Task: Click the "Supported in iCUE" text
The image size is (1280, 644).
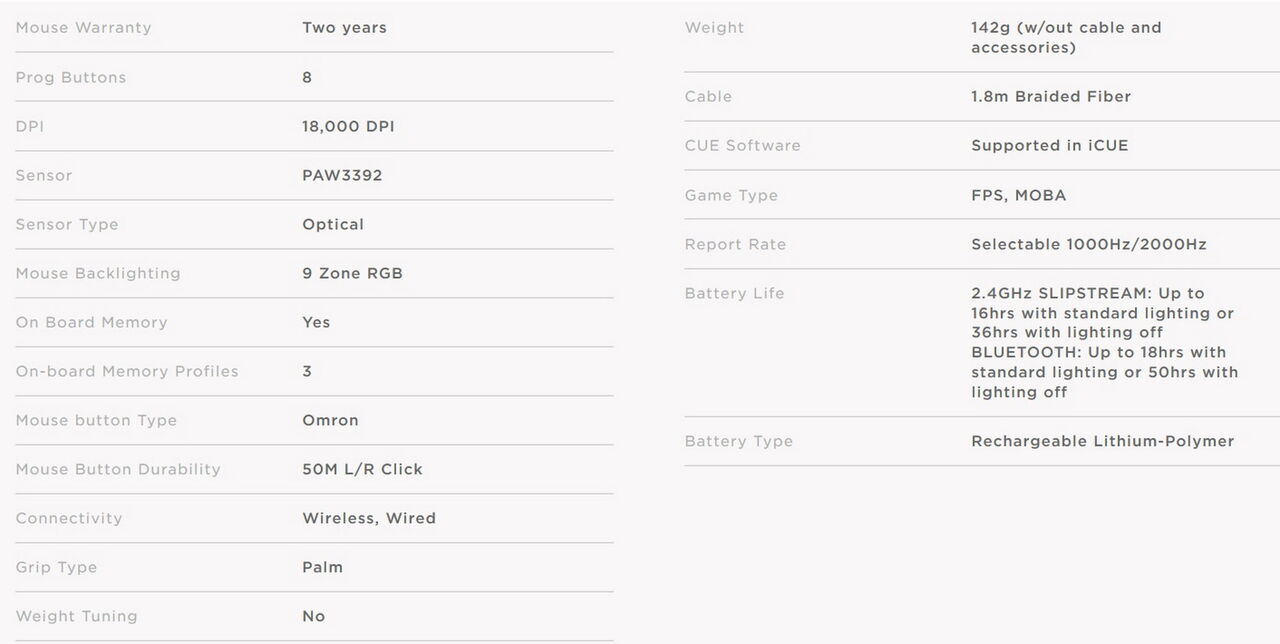Action: point(1049,145)
